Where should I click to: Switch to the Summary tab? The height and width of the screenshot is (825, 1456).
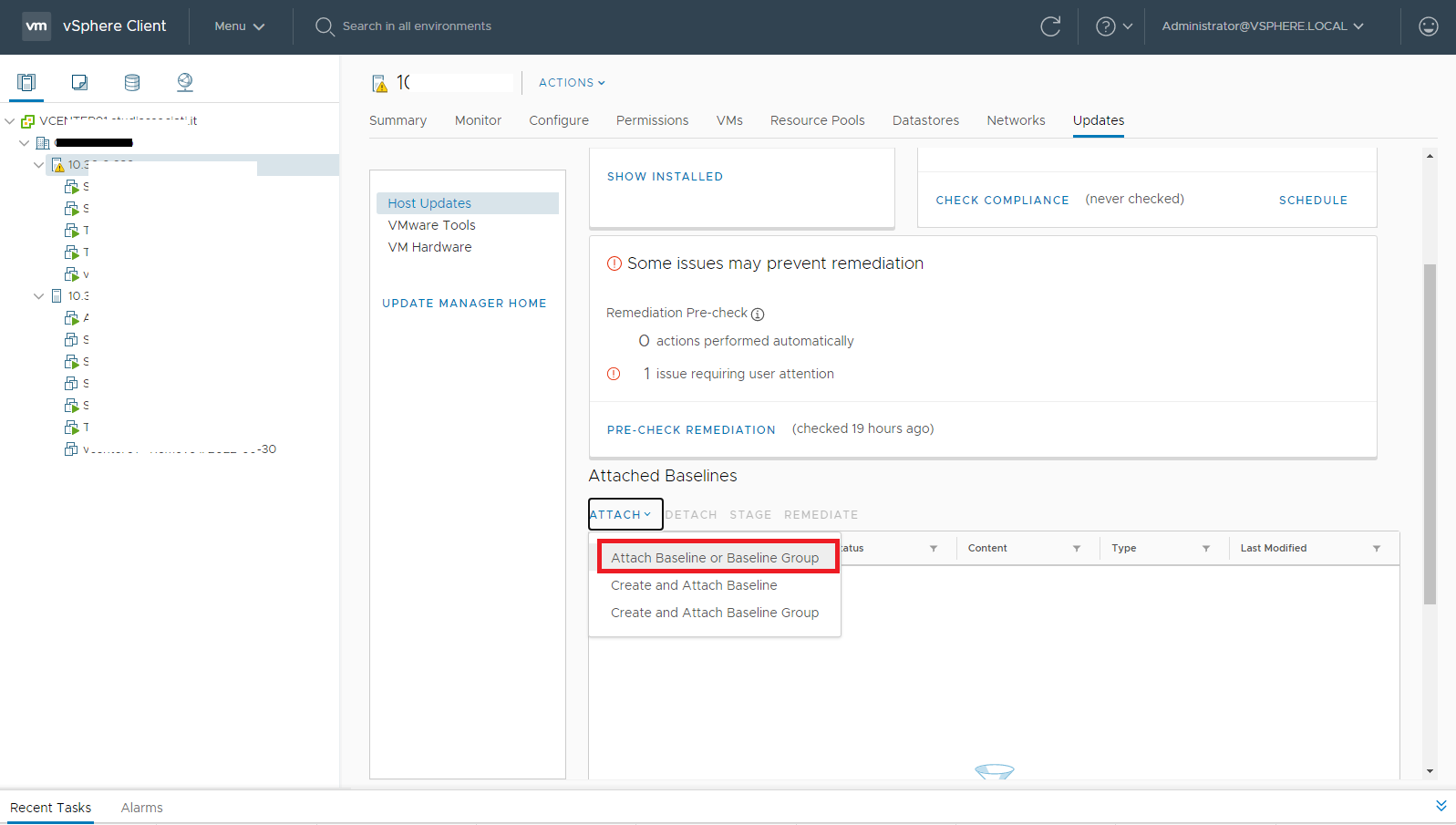(398, 120)
